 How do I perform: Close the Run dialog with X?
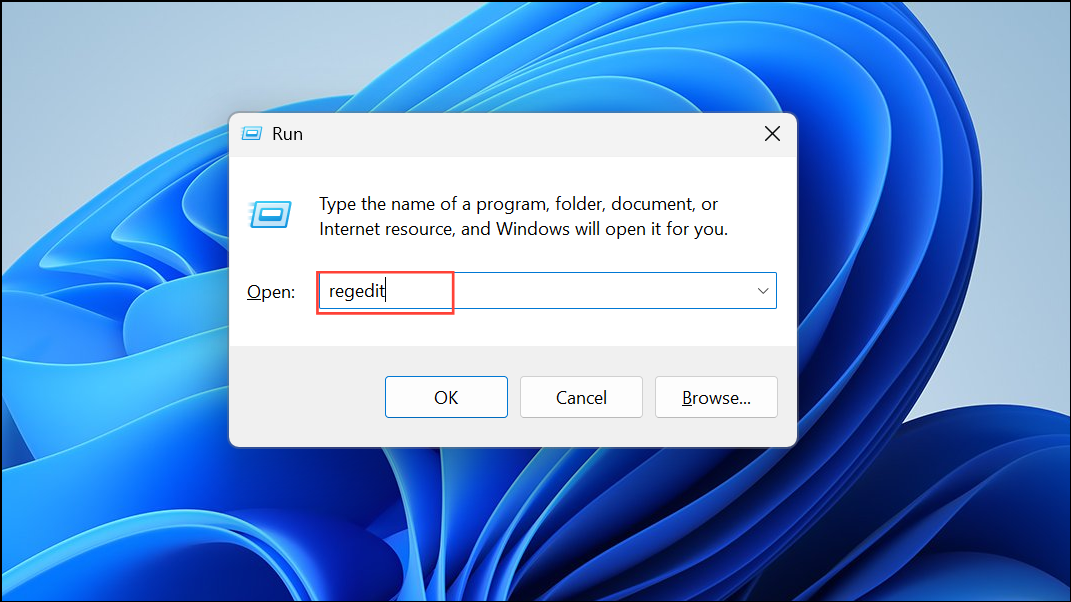(x=773, y=134)
